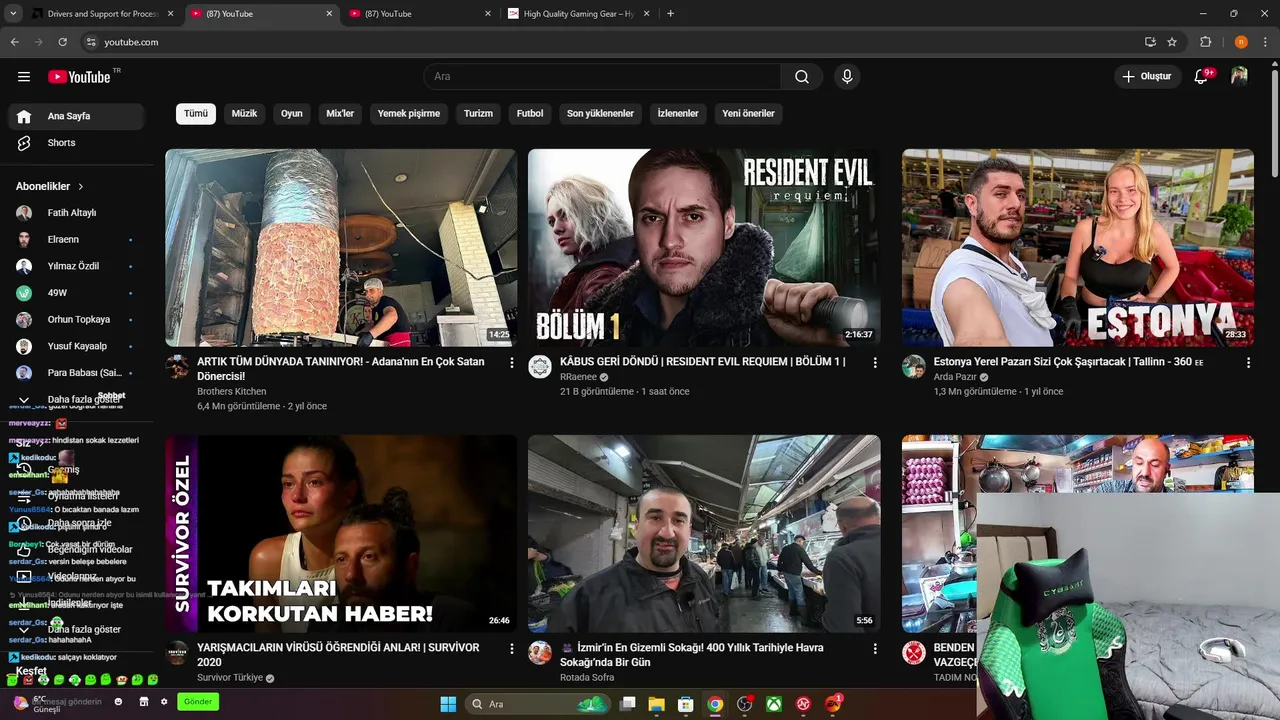
Task: Open options for Resident Evil Requiem video
Action: tap(875, 362)
